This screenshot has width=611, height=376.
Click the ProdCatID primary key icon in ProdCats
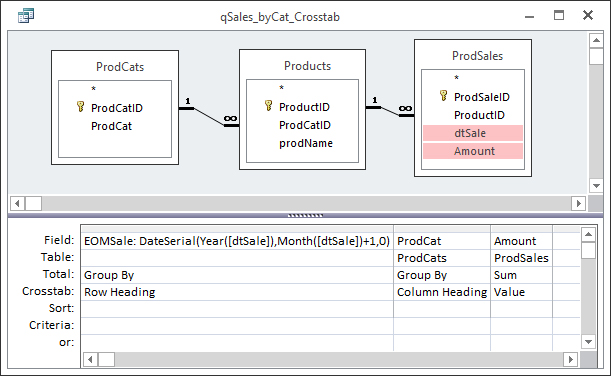pos(80,106)
